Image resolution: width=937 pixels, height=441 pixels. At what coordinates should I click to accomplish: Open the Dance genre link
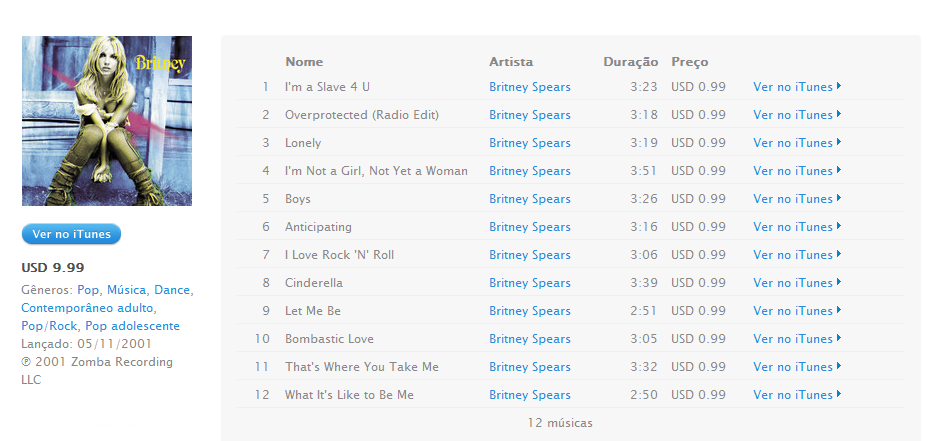pos(172,290)
